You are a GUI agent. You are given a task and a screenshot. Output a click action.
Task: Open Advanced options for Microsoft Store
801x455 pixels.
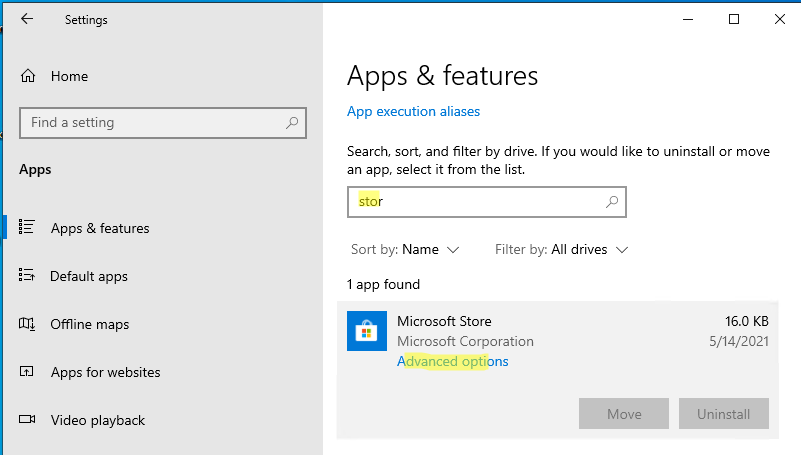click(x=453, y=361)
